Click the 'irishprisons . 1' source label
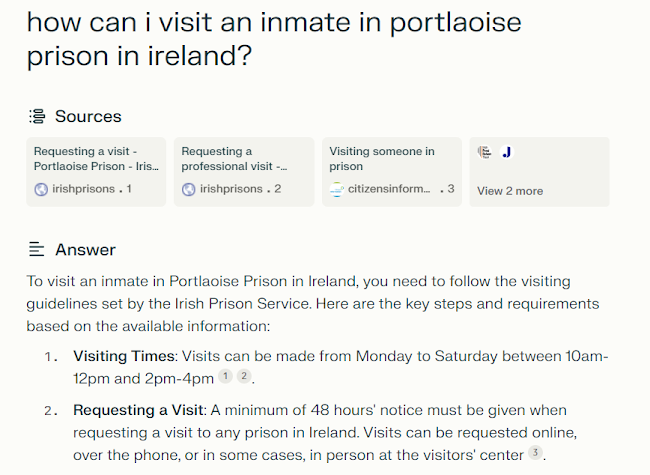Screen dimensions: 650x475 coord(91,189)
